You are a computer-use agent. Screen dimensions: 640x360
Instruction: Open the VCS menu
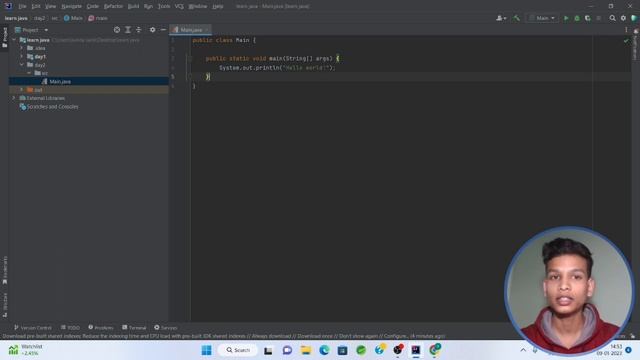coord(179,7)
